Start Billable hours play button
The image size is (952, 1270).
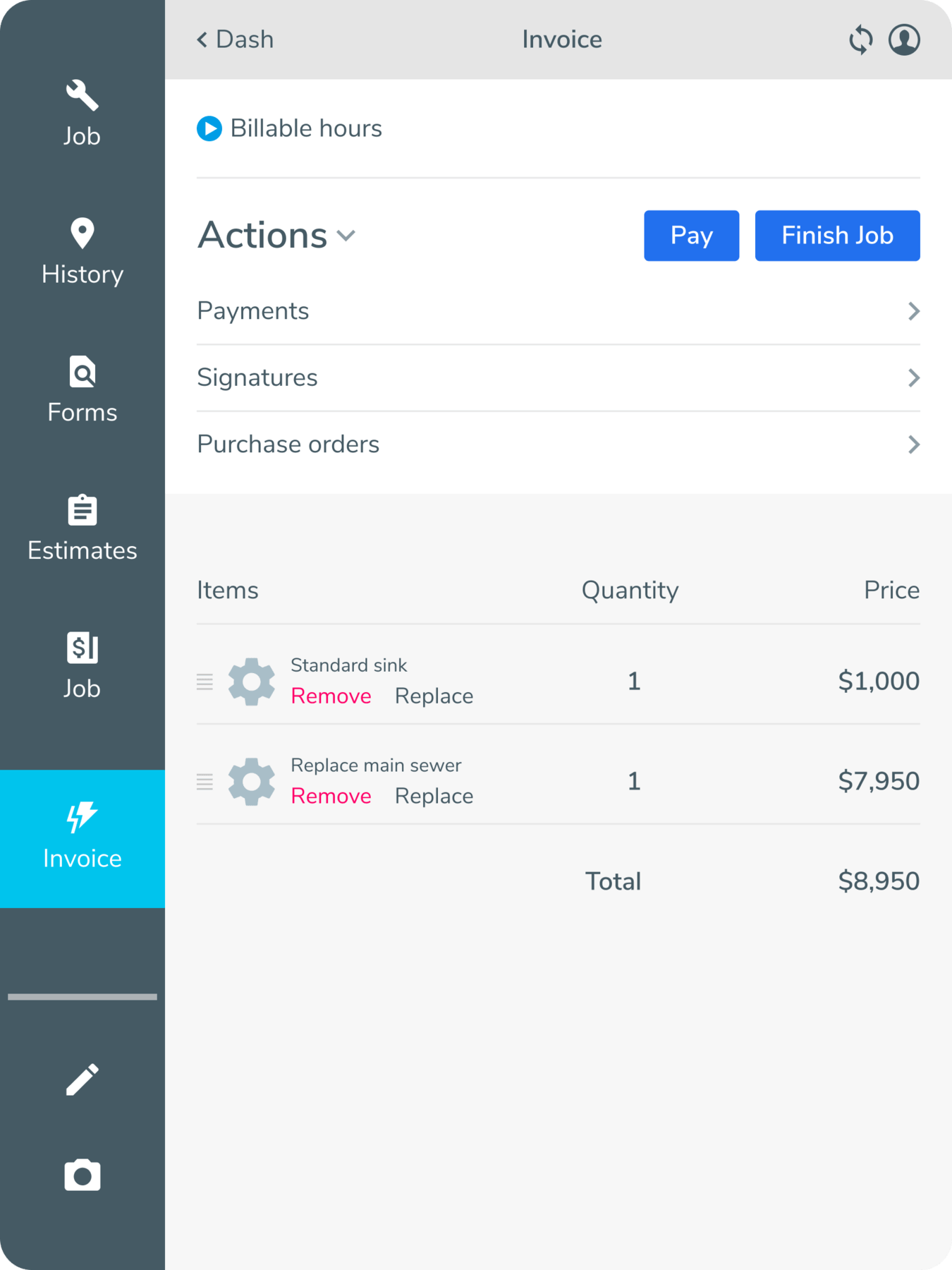(x=209, y=128)
